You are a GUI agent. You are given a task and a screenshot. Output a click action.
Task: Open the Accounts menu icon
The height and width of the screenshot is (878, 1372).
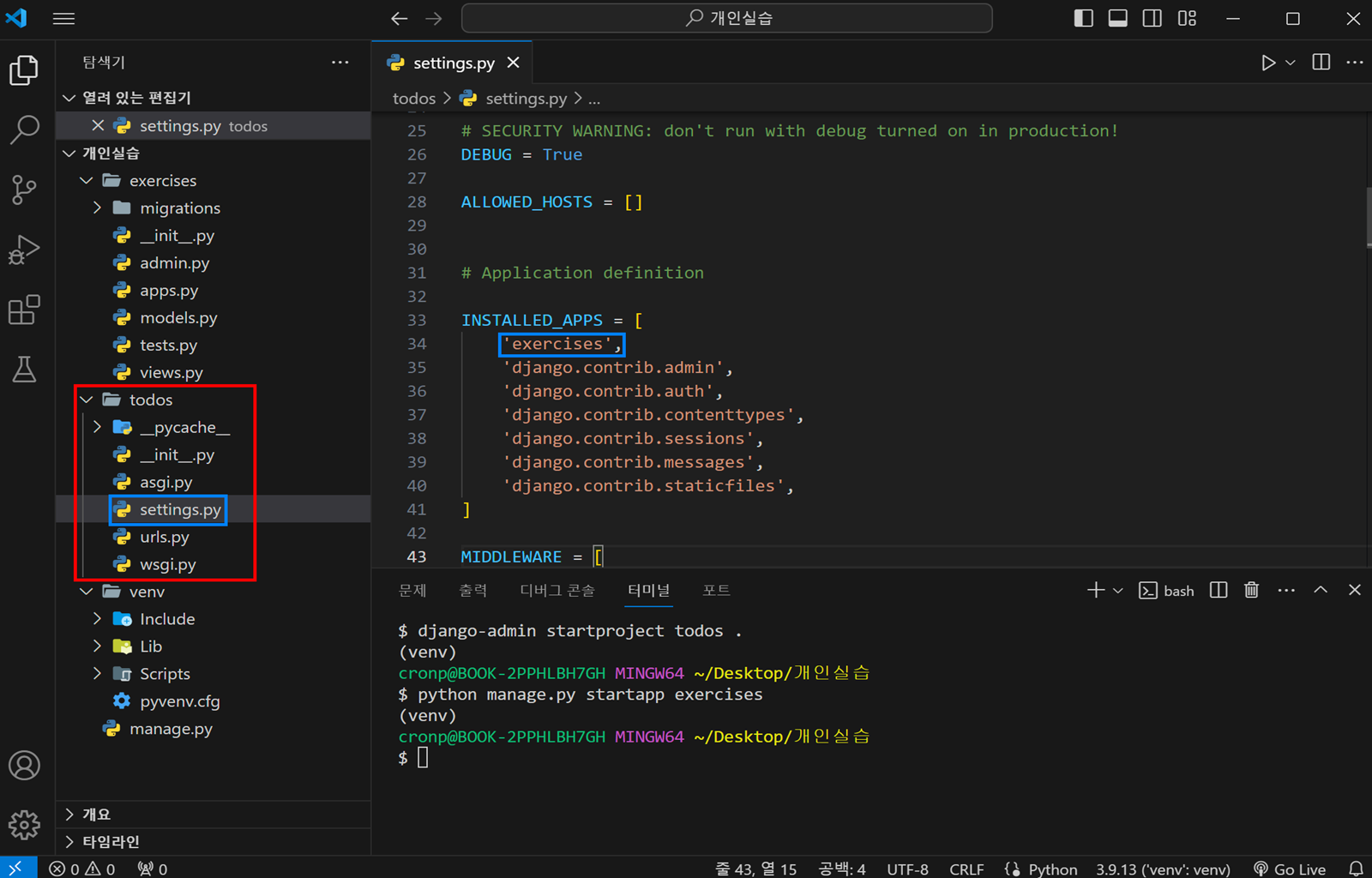coord(24,765)
